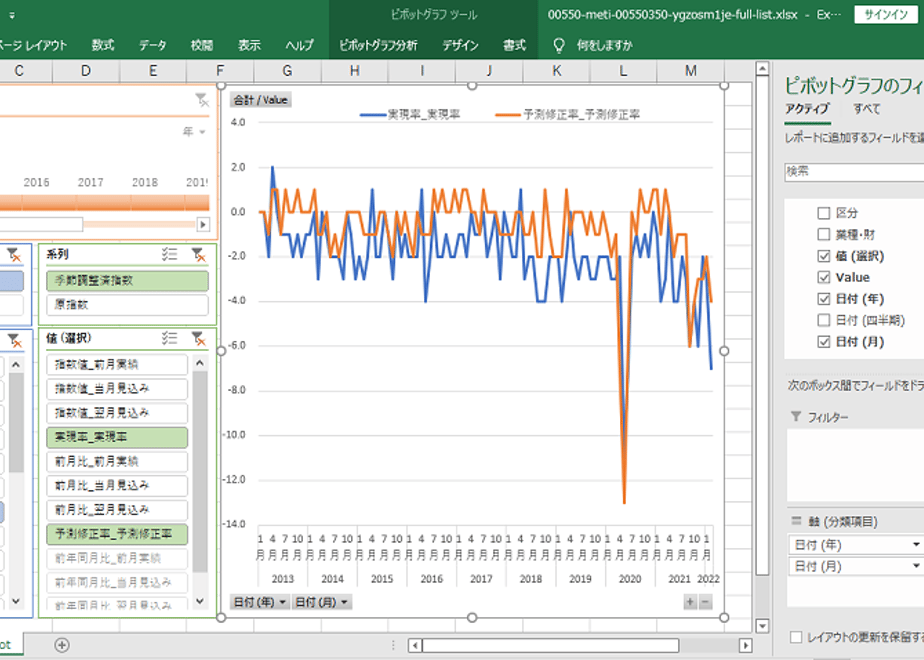Clear filter on 系列 slicer
The height and width of the screenshot is (660, 924).
coord(199,255)
